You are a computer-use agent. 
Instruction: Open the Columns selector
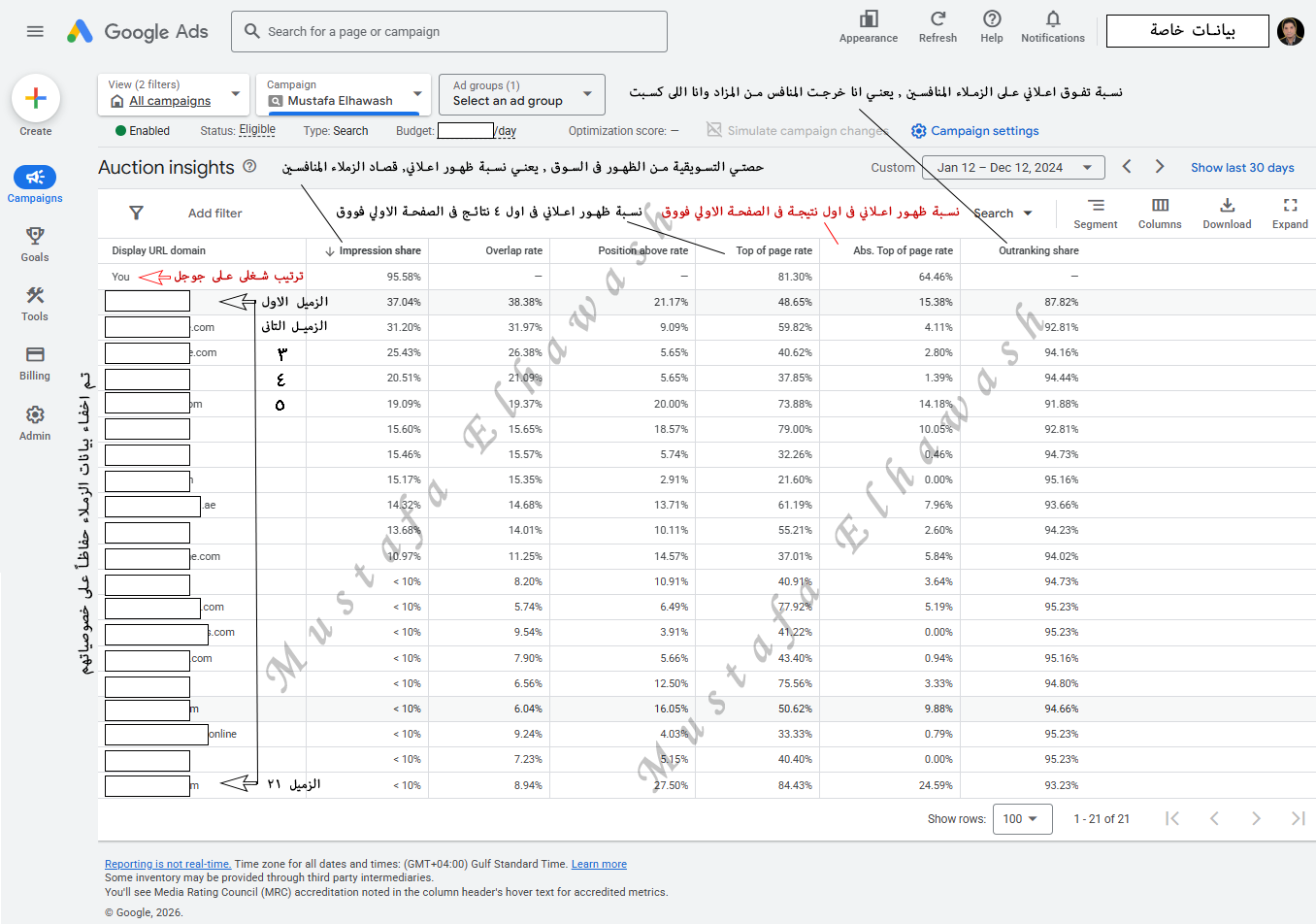1160,206
